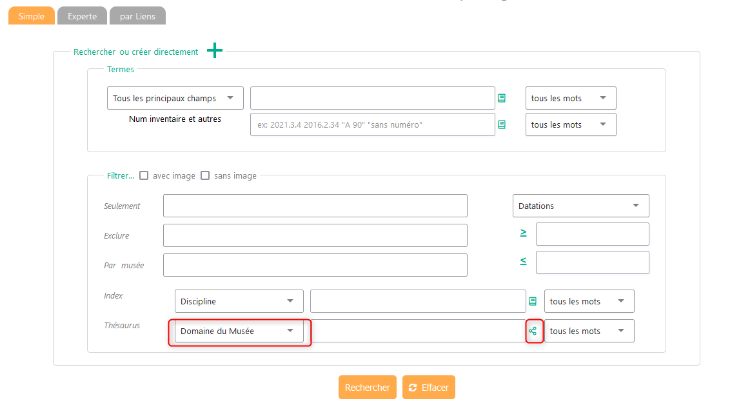741x414 pixels.
Task: Click the green plus create icon
Action: click(214, 51)
